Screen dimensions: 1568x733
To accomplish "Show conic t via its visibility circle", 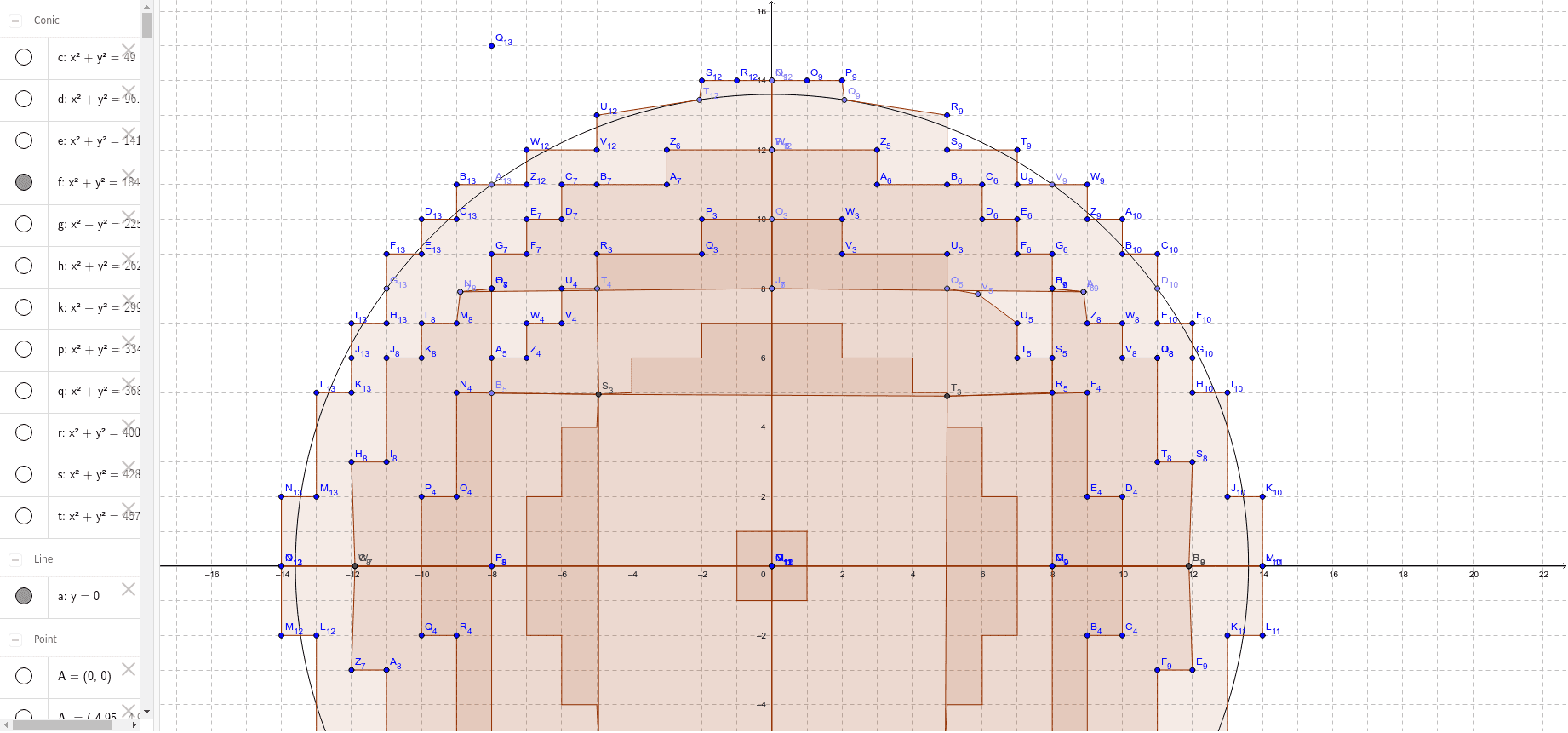I will point(24,516).
